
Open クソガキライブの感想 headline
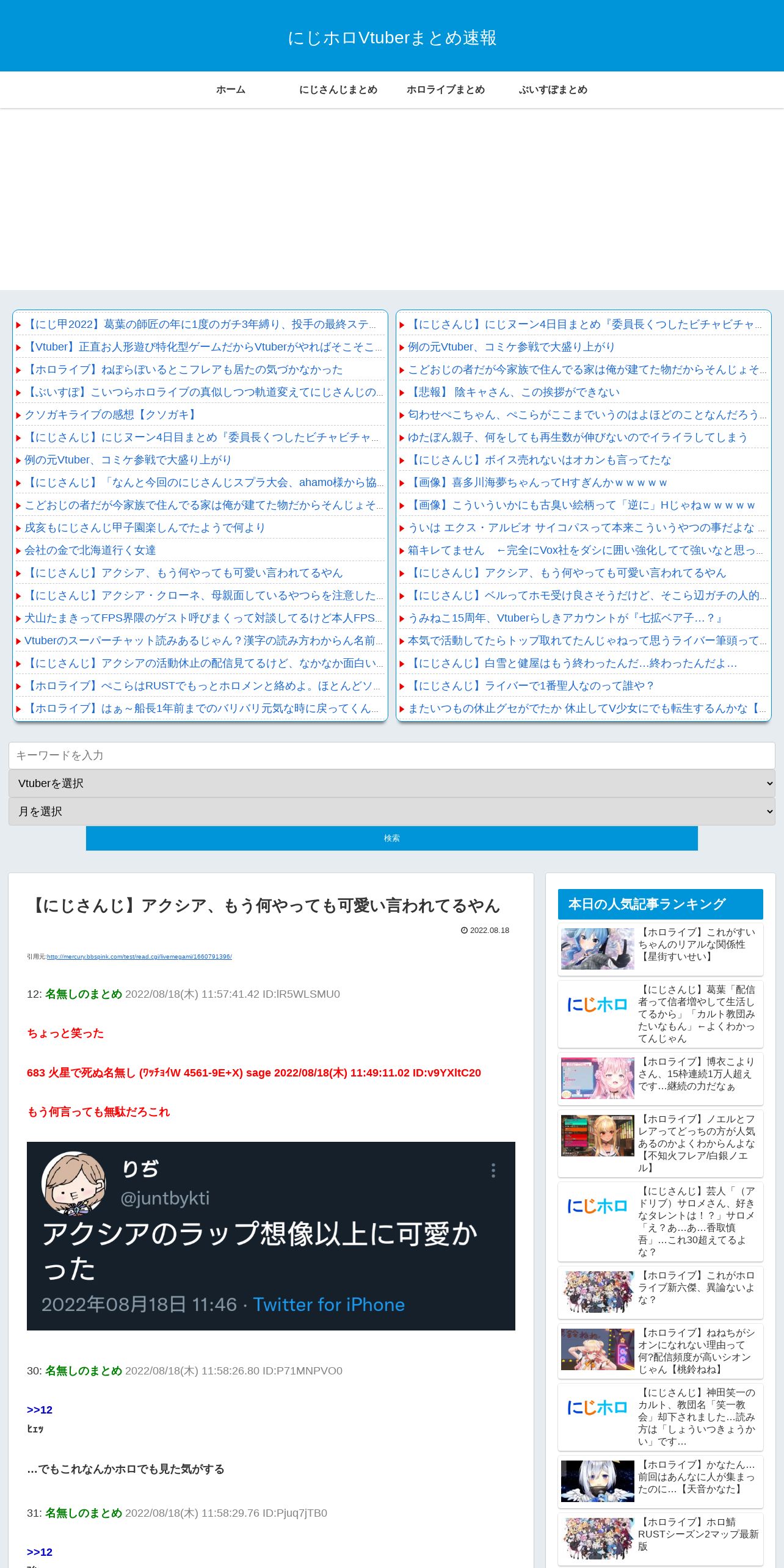click(112, 415)
